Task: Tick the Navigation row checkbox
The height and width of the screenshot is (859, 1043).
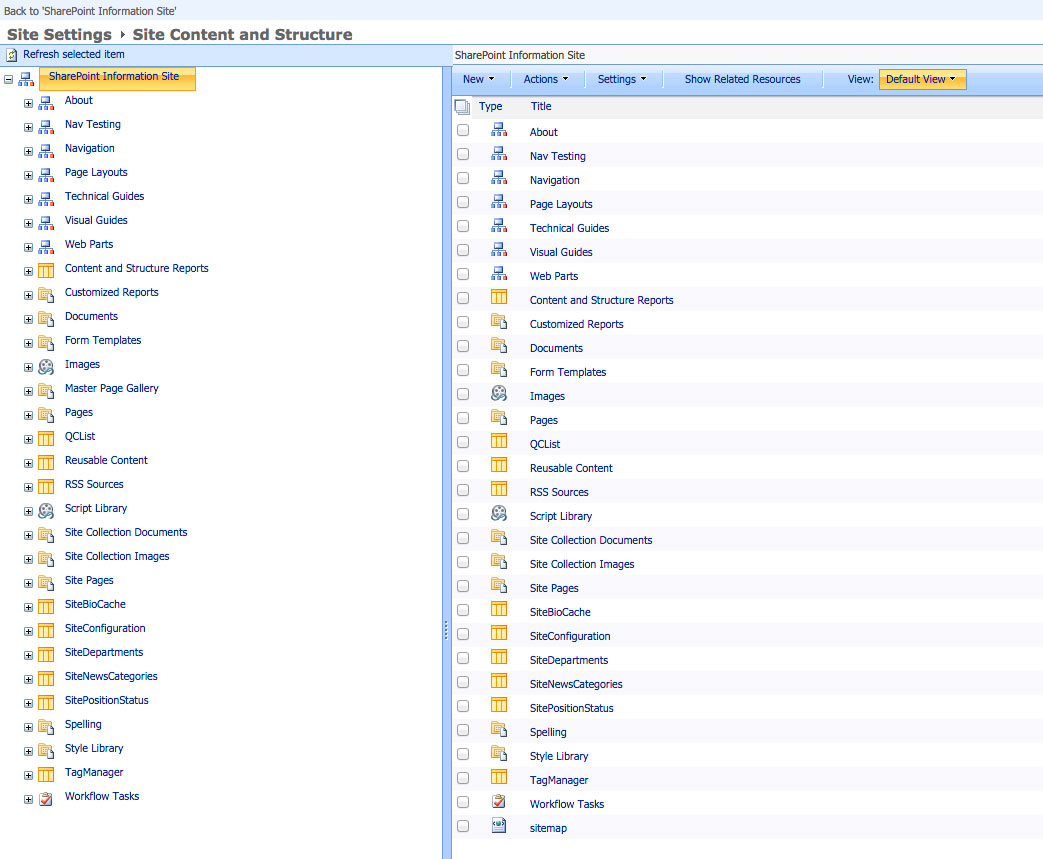Action: [463, 178]
